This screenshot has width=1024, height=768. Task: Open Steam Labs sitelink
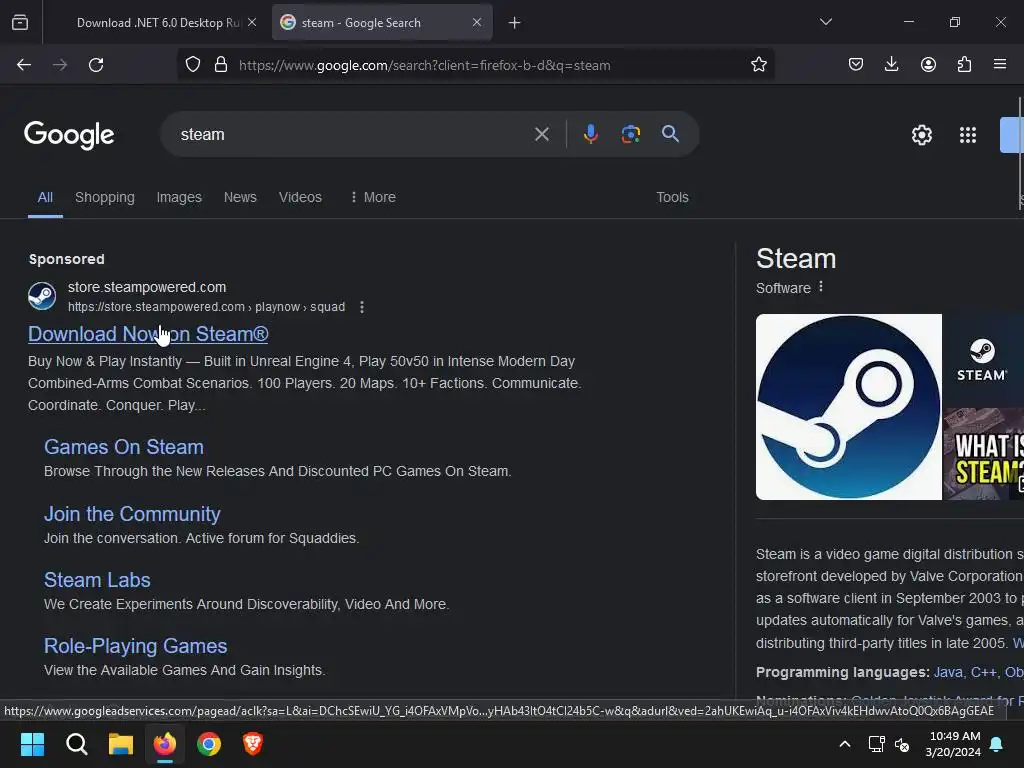tap(97, 580)
